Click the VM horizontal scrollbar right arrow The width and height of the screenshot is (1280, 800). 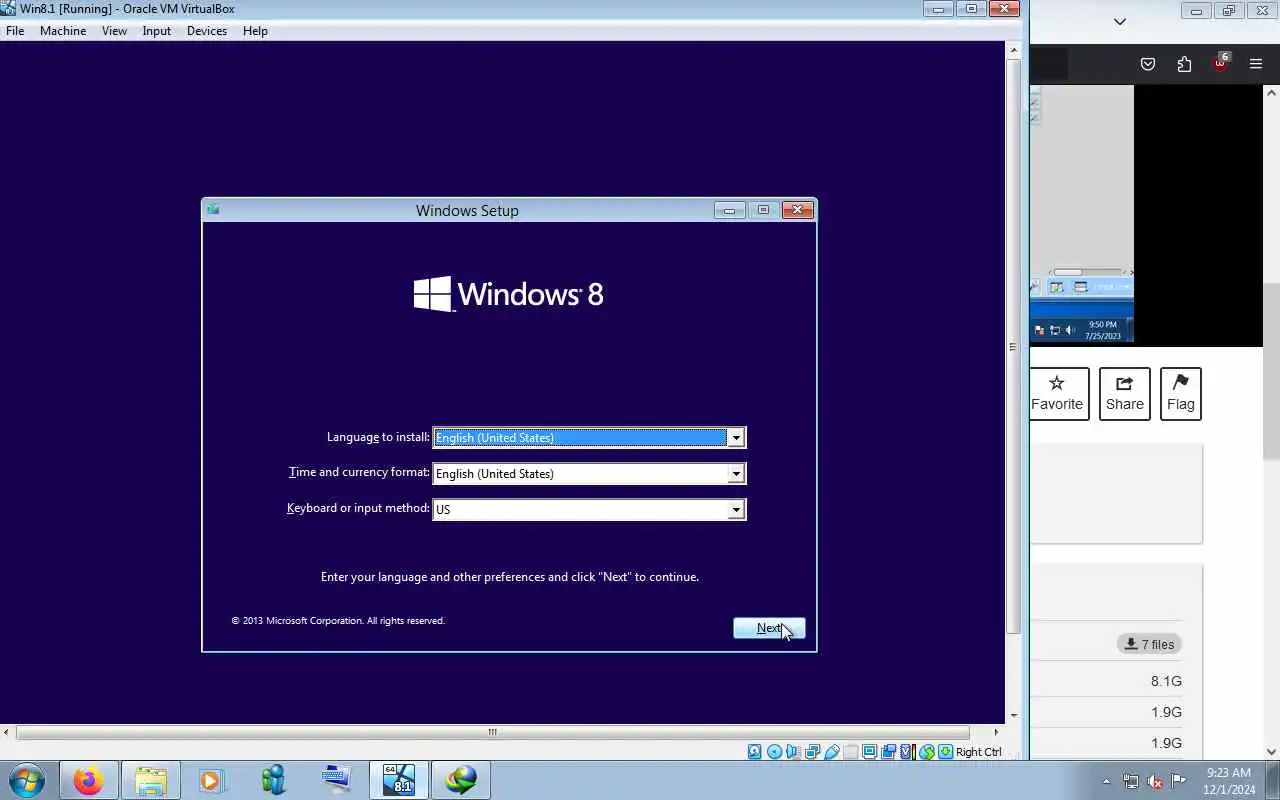[x=996, y=732]
